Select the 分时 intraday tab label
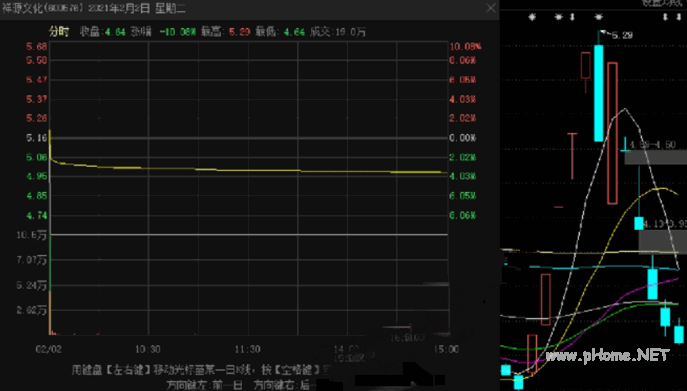The image size is (687, 391). coord(59,32)
